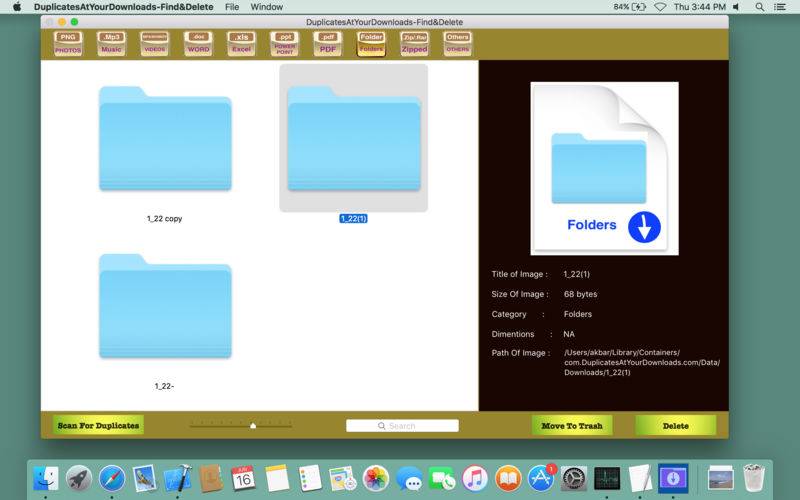Click the Folders preview image
This screenshot has width=800, height=500.
604,168
